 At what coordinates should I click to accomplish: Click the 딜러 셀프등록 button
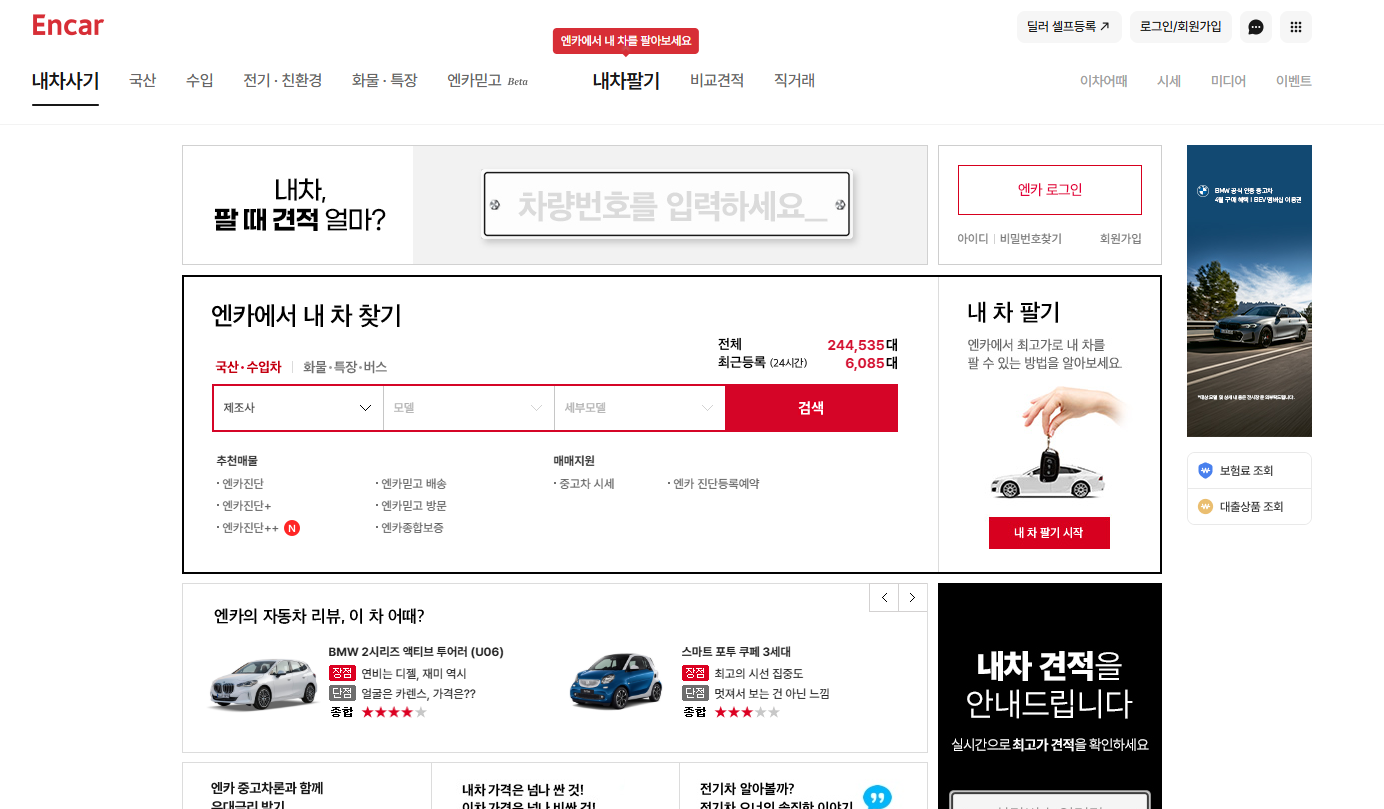coord(1069,27)
